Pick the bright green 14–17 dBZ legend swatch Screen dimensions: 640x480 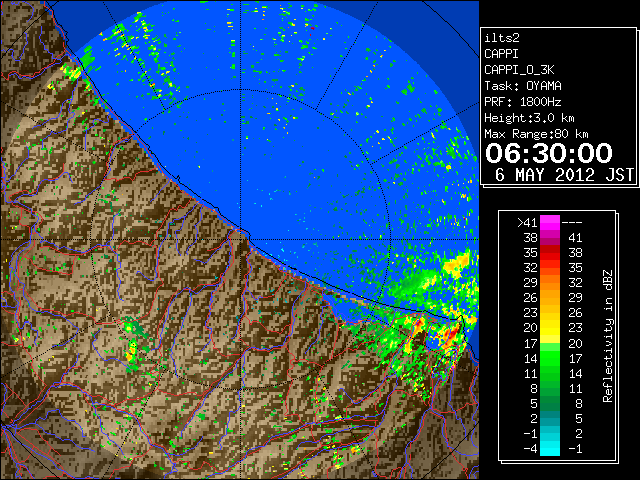pyautogui.click(x=550, y=358)
